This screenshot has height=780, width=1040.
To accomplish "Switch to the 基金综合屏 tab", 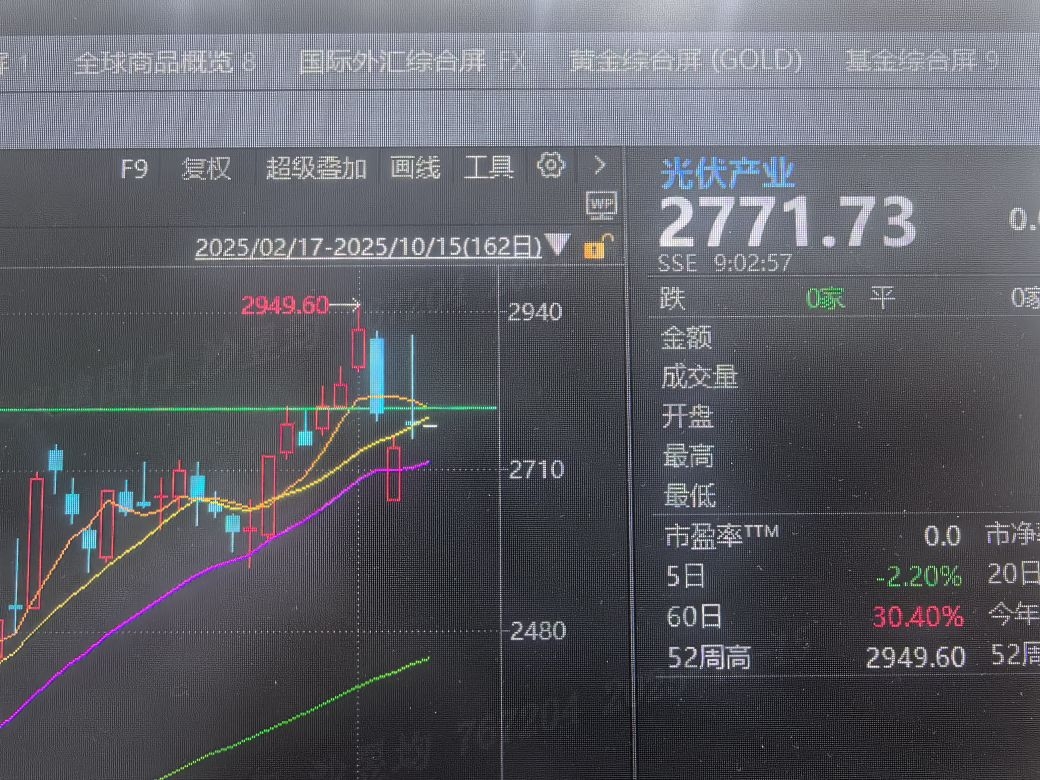I will click(922, 60).
